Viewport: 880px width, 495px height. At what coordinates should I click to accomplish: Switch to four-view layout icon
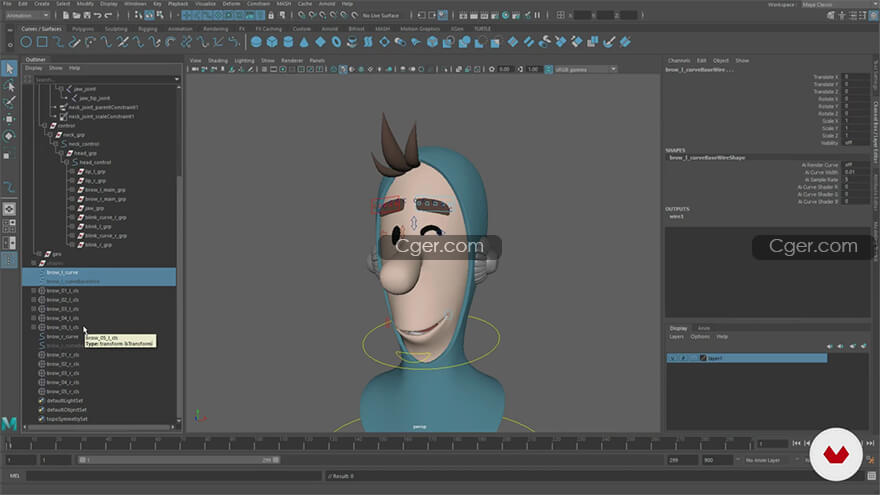click(9, 226)
